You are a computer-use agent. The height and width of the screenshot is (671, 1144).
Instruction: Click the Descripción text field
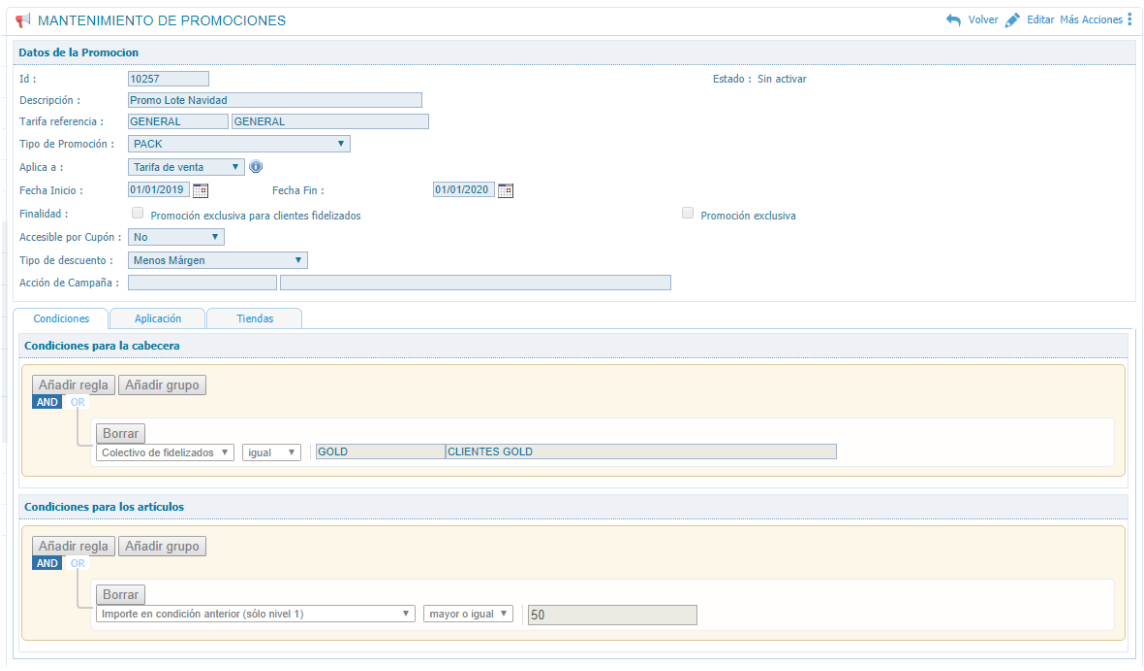coord(275,100)
